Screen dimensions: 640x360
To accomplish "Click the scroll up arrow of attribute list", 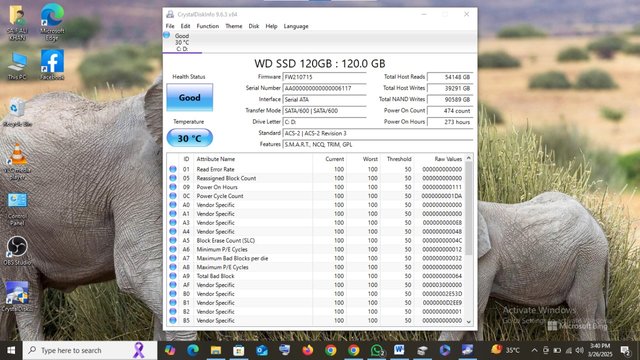I will tap(469, 158).
